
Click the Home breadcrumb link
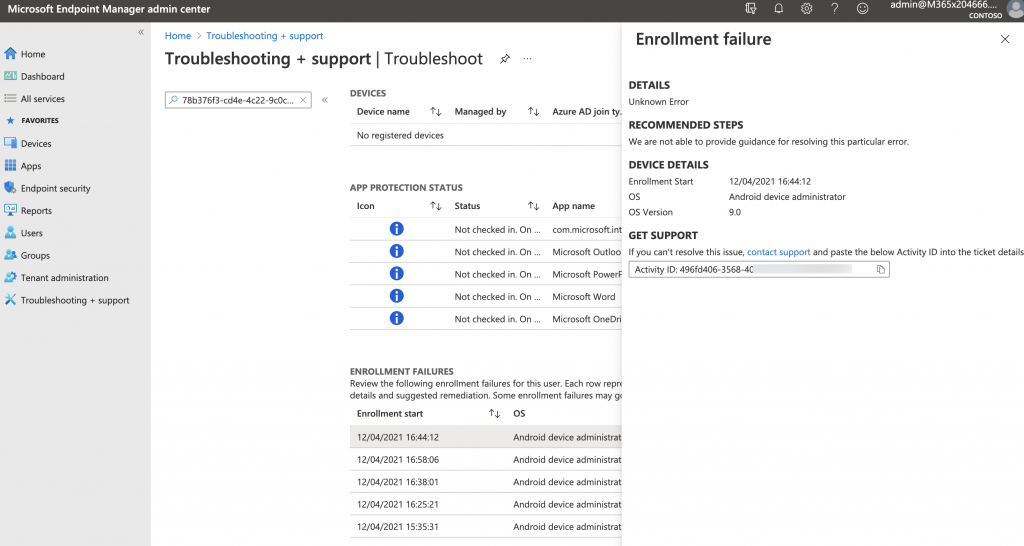click(178, 36)
